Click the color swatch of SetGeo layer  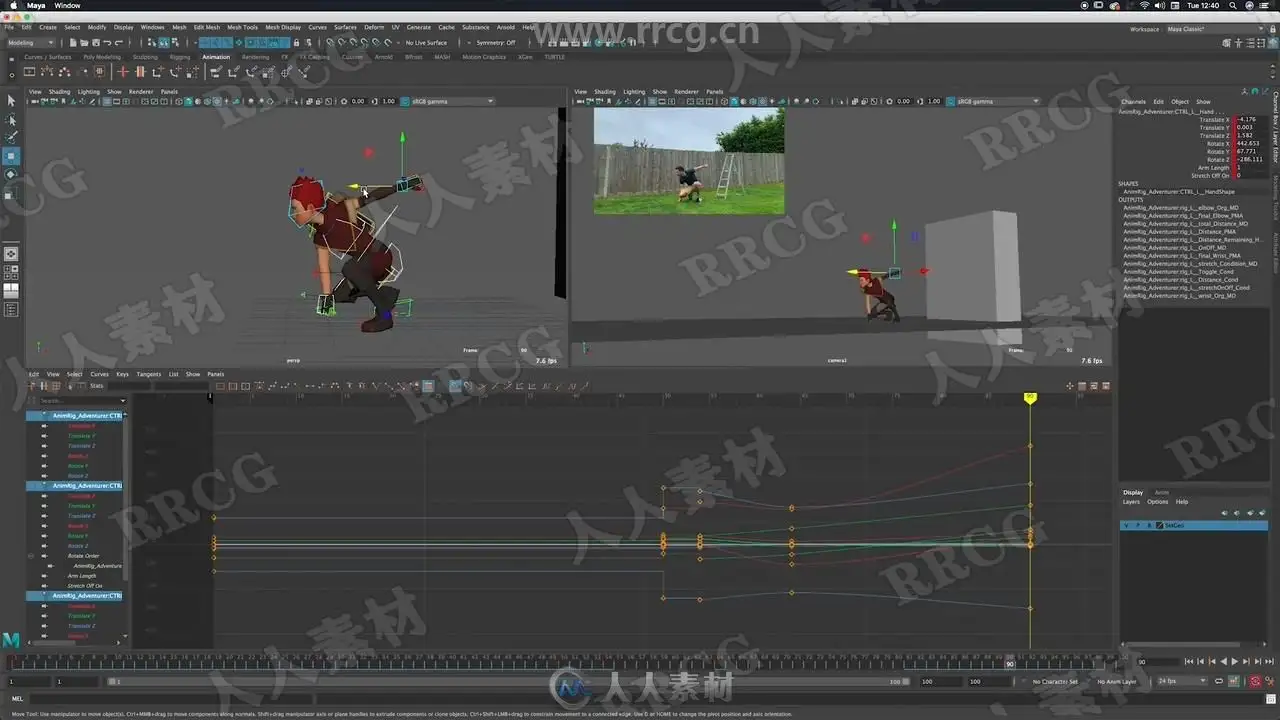1159,525
